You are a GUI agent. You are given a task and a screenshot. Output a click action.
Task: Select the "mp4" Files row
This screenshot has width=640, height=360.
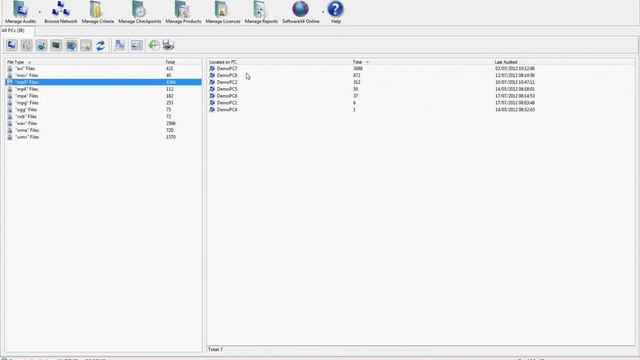click(103, 89)
